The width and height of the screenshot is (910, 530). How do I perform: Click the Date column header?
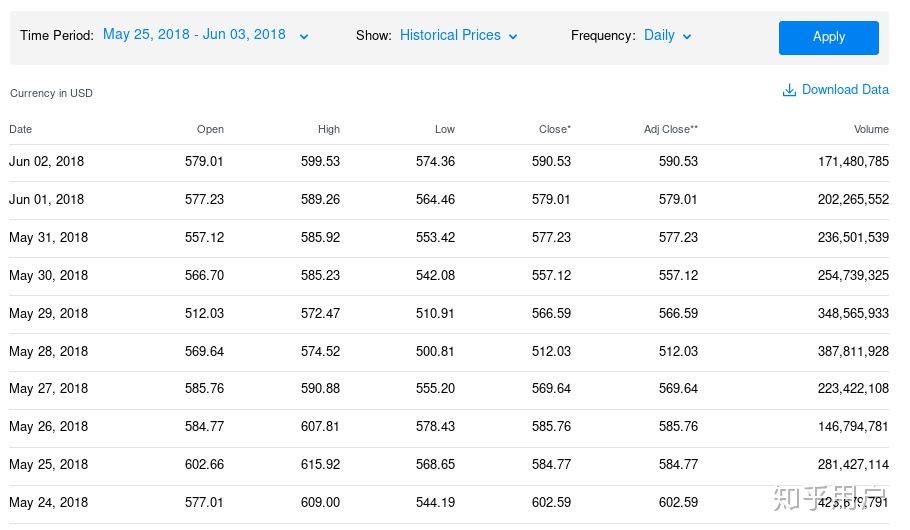coord(21,129)
